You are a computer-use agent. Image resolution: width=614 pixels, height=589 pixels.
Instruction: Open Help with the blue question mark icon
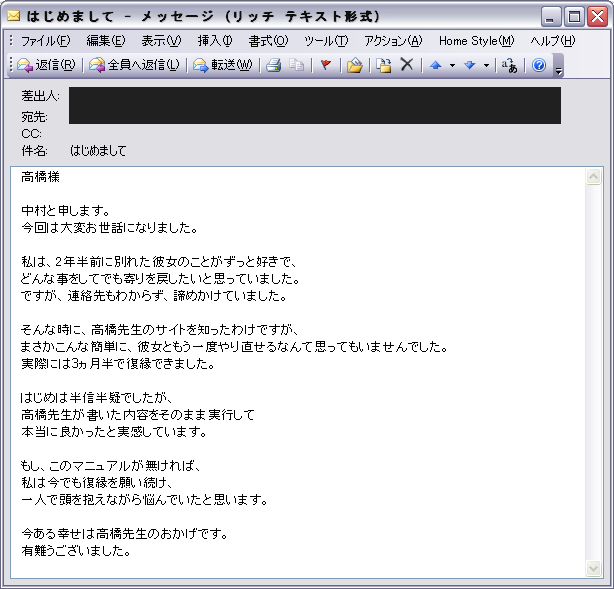[539, 65]
